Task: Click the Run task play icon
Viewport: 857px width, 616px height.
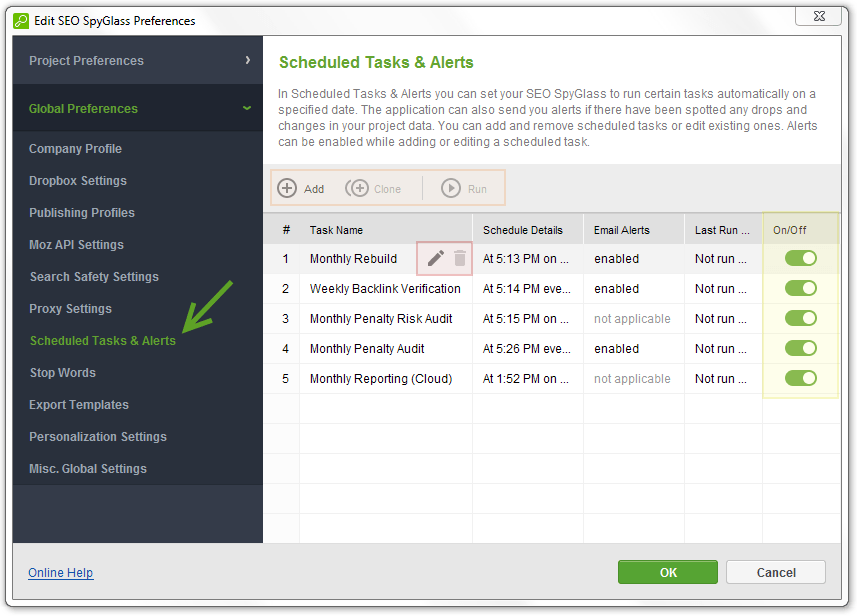Action: [451, 188]
